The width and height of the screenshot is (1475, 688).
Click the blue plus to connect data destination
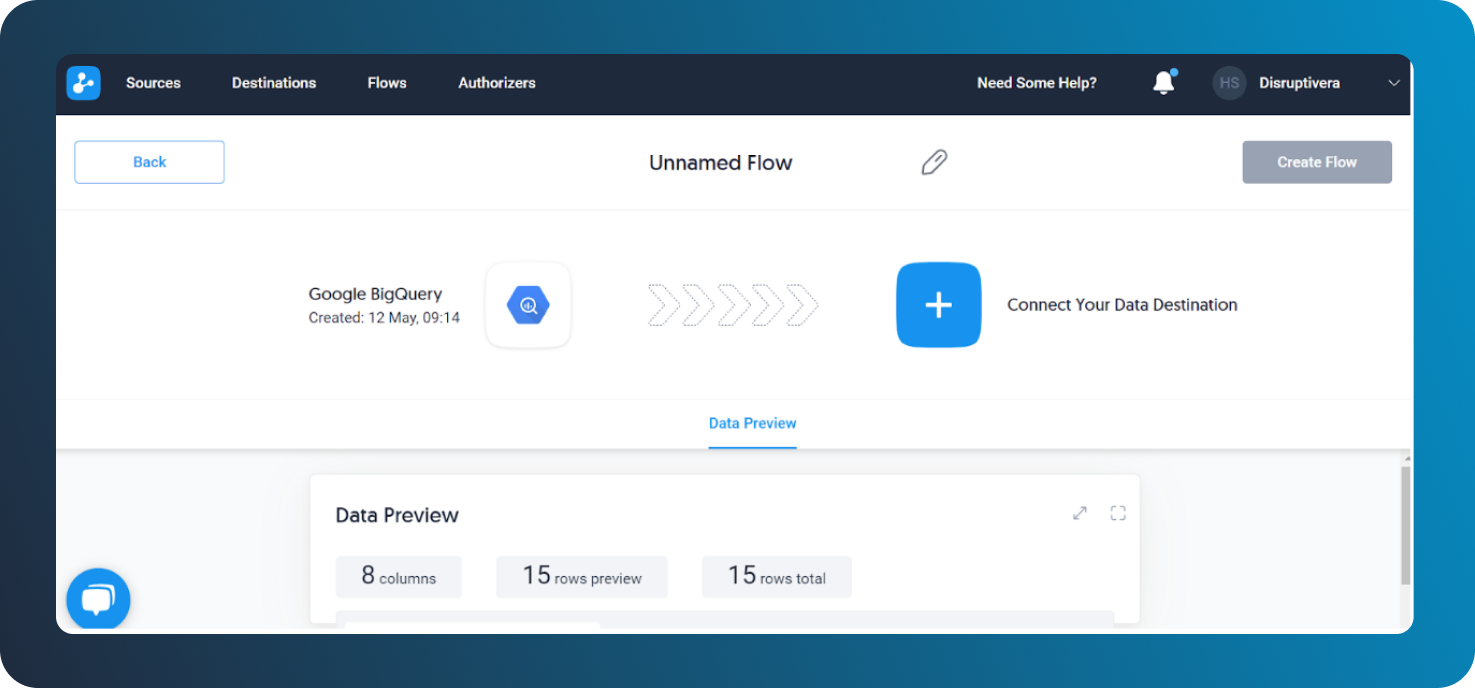[938, 305]
